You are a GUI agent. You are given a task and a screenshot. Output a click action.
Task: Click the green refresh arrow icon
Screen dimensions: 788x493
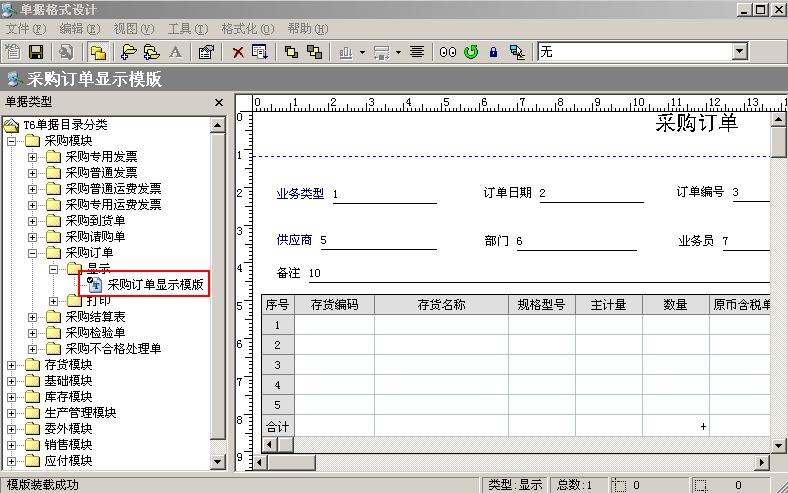(x=470, y=51)
